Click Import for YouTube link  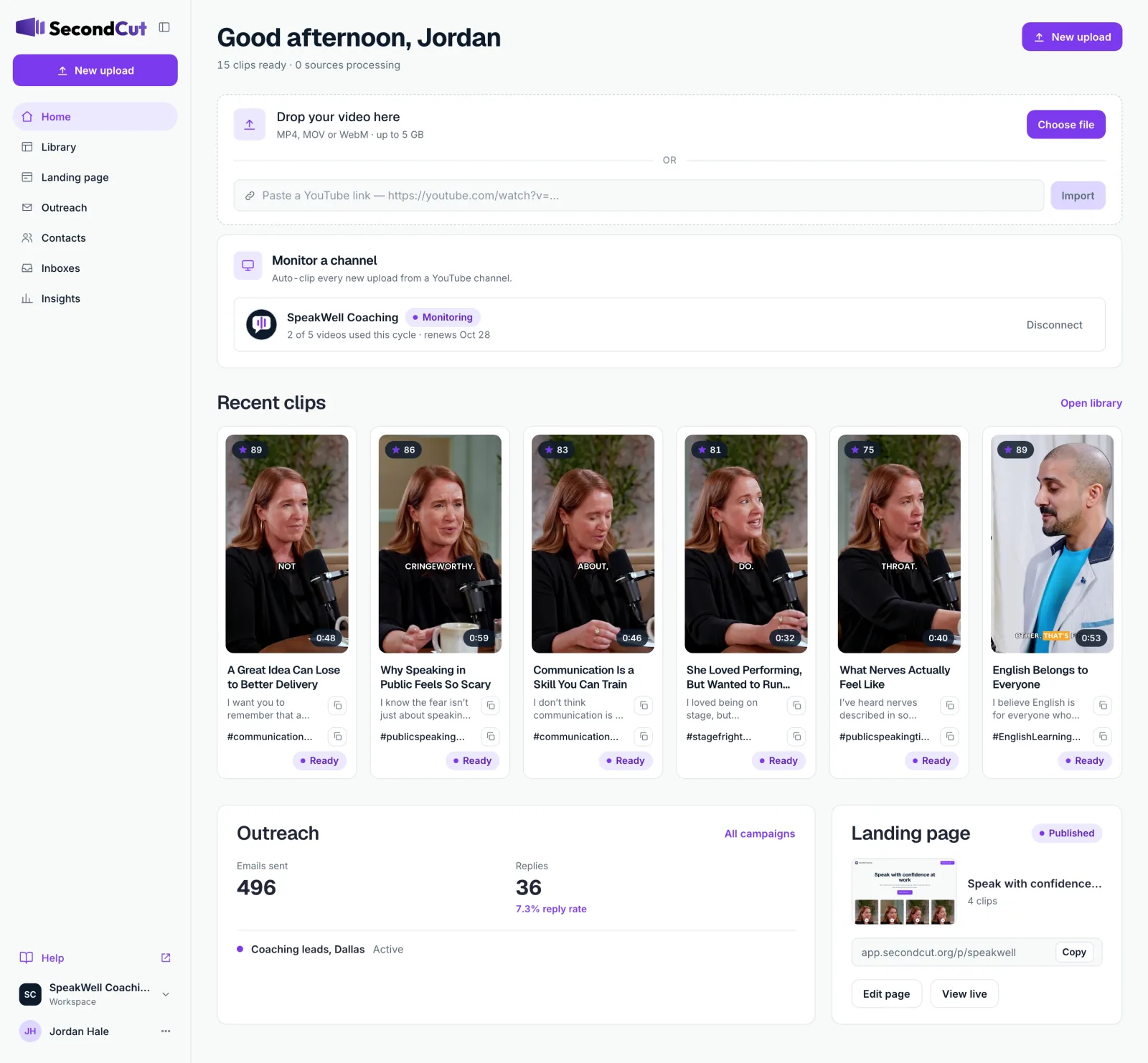tap(1078, 196)
